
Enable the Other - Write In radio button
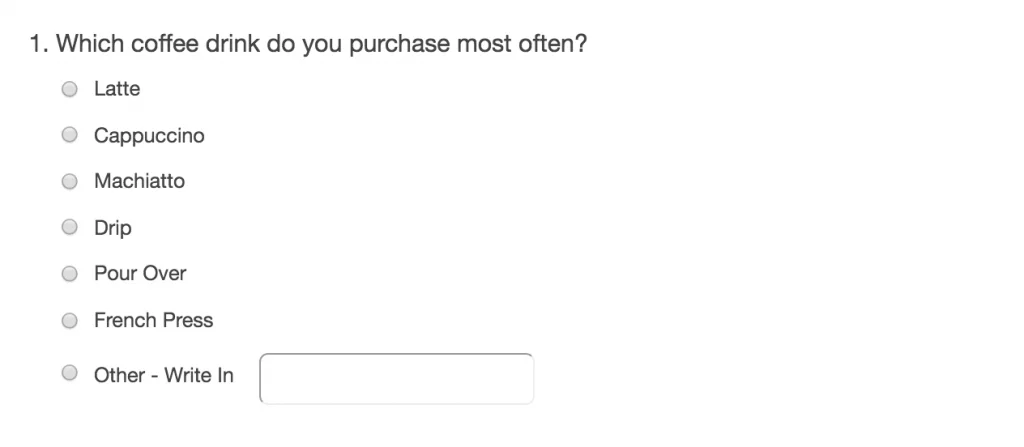coord(70,374)
